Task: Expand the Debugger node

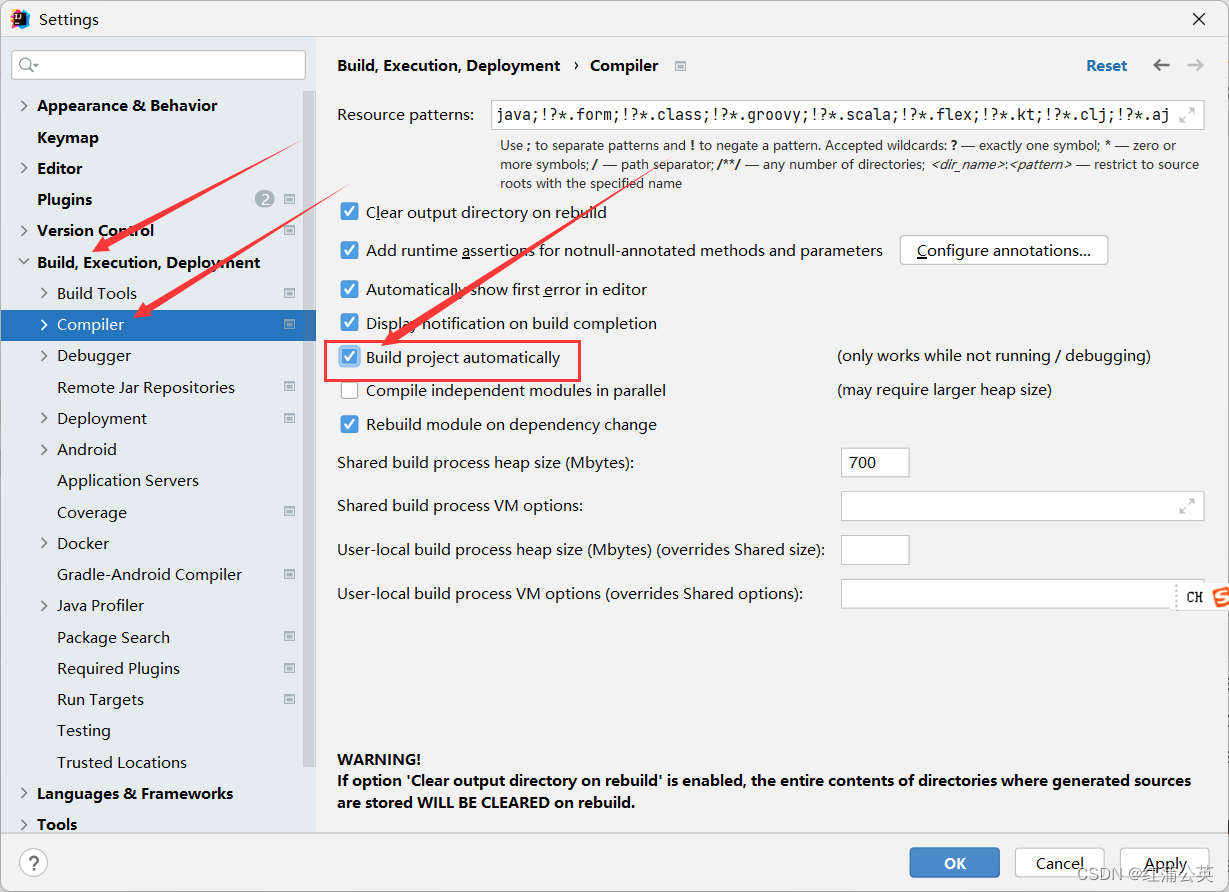Action: pos(44,355)
